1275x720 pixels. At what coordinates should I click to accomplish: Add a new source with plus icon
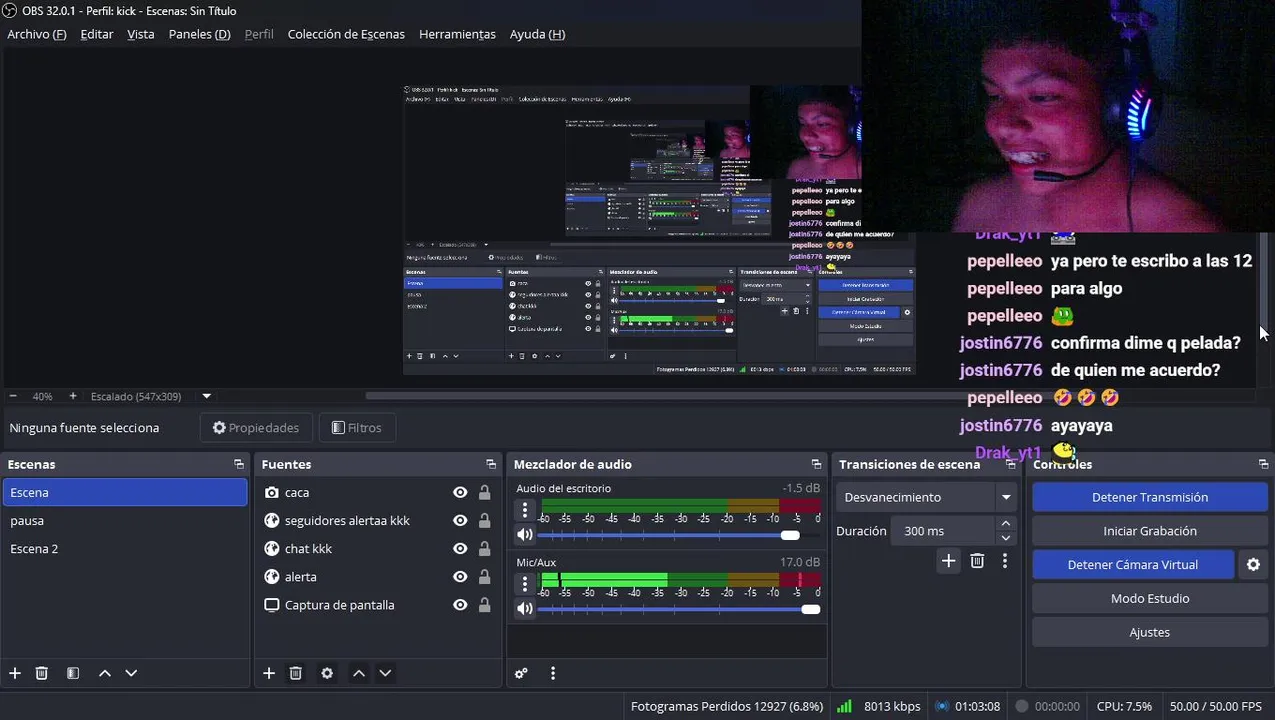[x=269, y=673]
